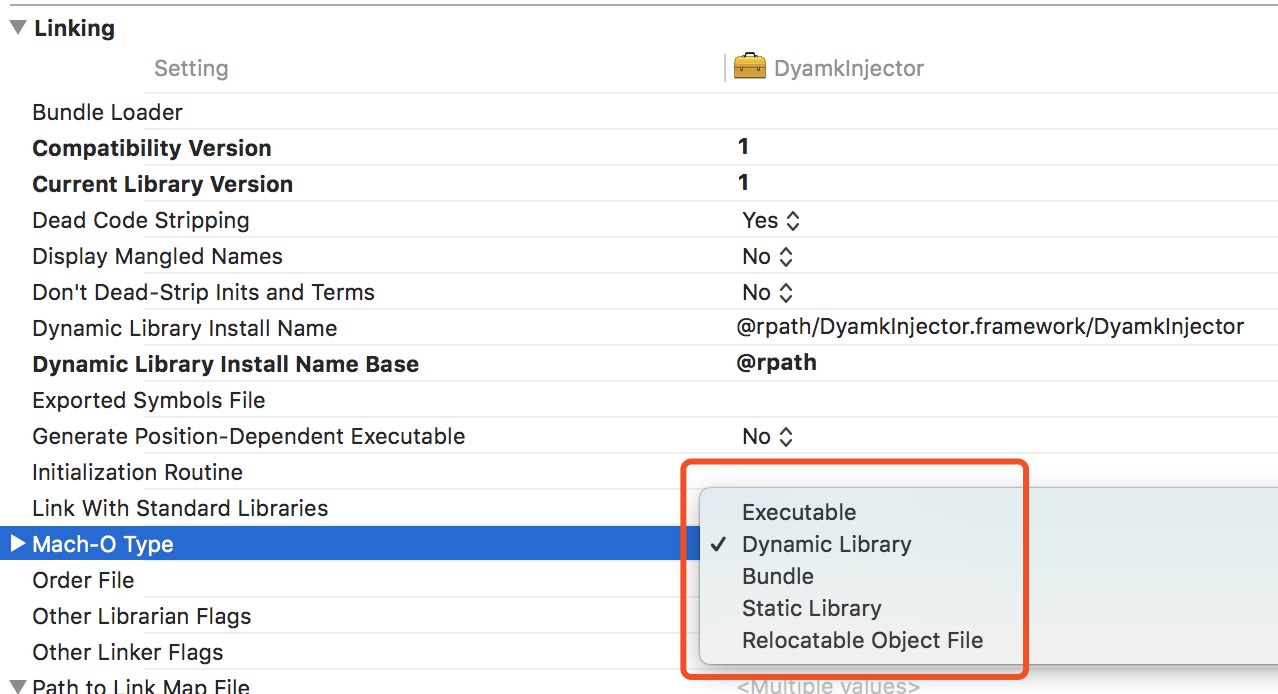The height and width of the screenshot is (694, 1278).
Task: Open Generate Position-Dependent Executable dropdown
Action: click(768, 436)
